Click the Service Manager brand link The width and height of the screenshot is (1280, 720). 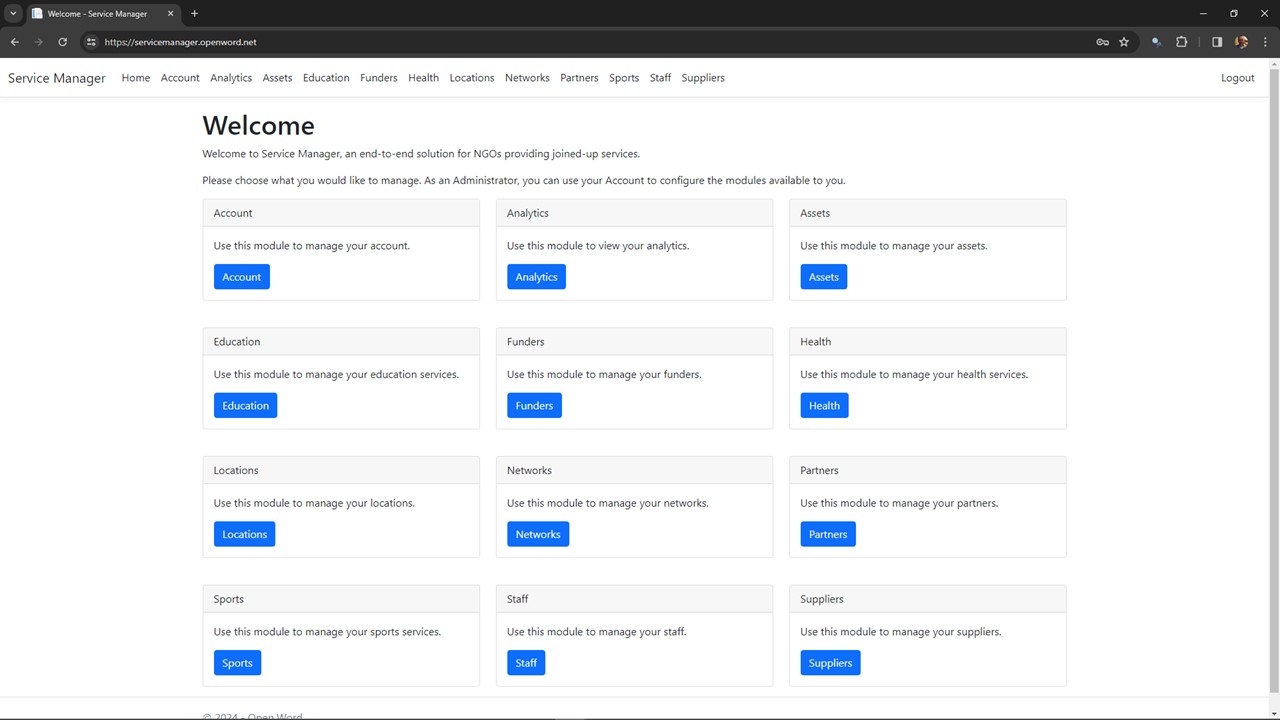[x=57, y=78]
